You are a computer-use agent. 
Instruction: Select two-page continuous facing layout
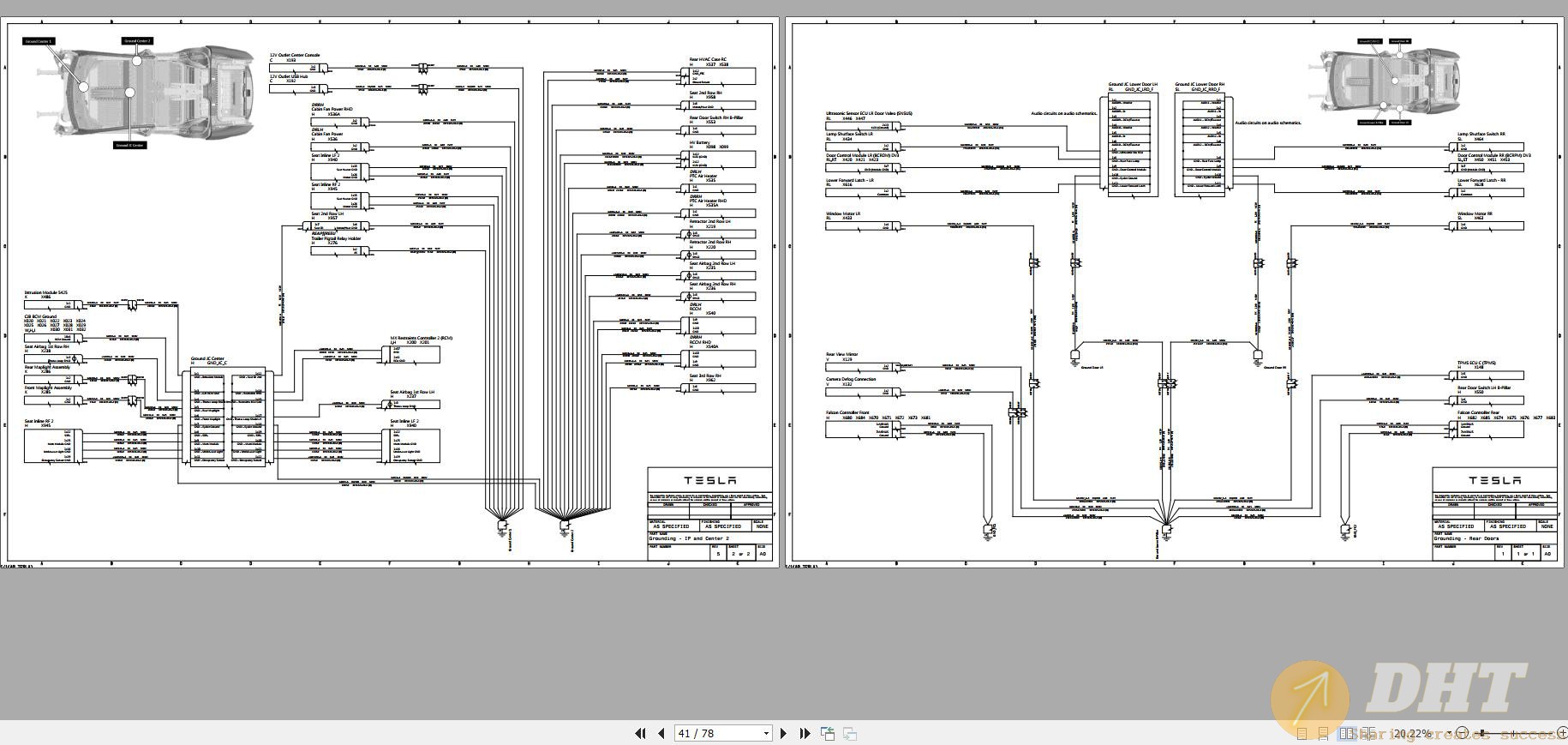tap(1368, 734)
